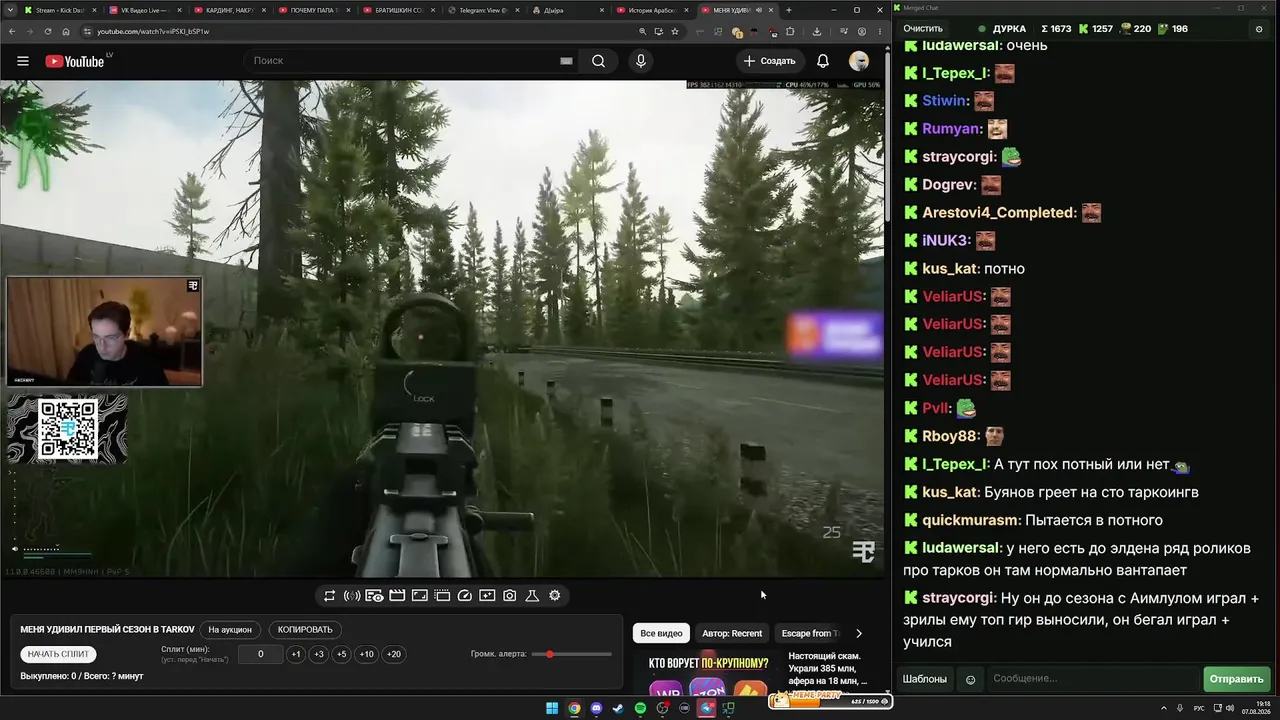Adjust the Громк. алерта volume slider
1280x720 pixels.
pos(571,654)
